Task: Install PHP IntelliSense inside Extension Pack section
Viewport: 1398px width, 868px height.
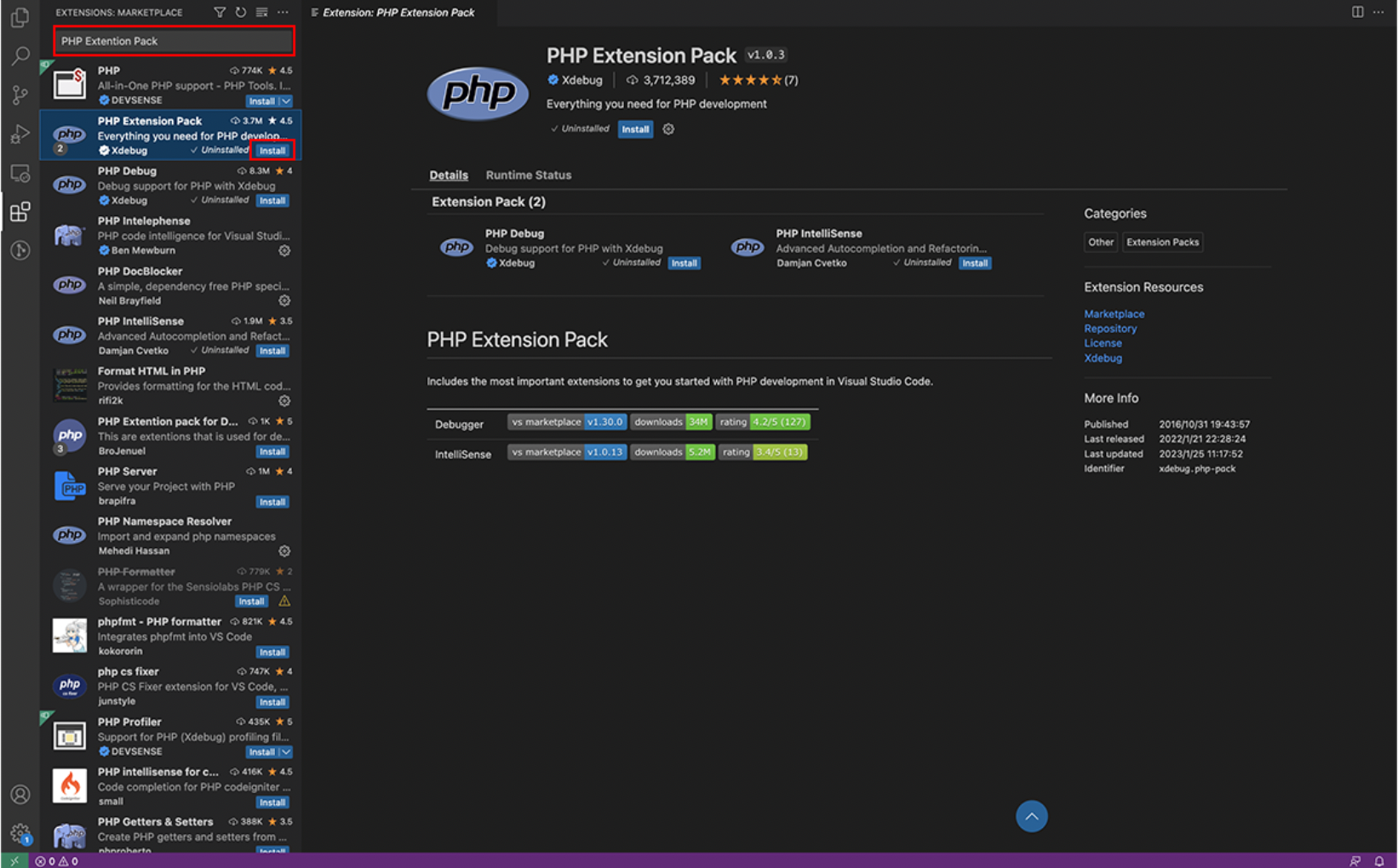Action: tap(975, 264)
